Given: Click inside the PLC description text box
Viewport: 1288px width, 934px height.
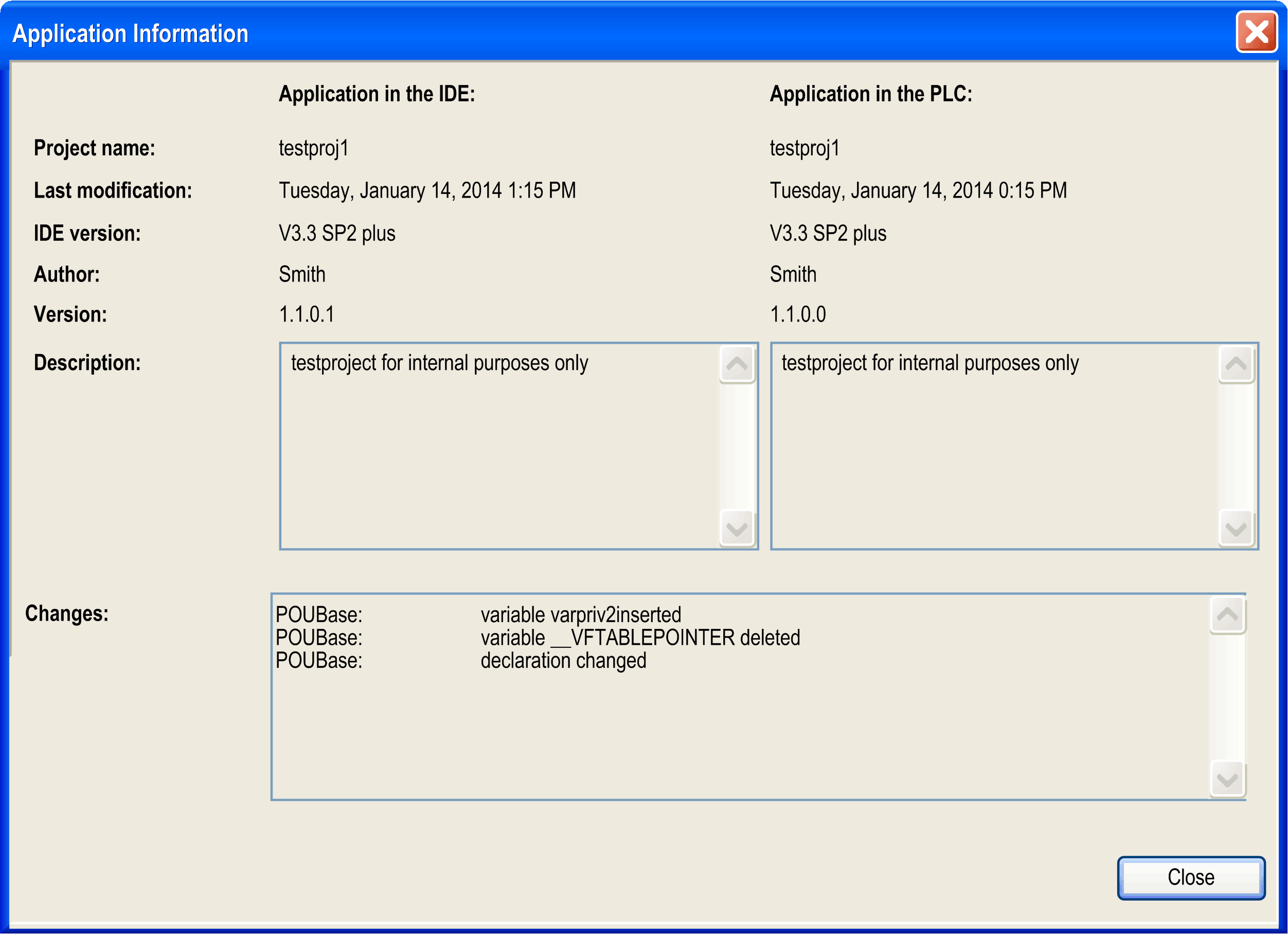Looking at the screenshot, I should pos(994,454).
